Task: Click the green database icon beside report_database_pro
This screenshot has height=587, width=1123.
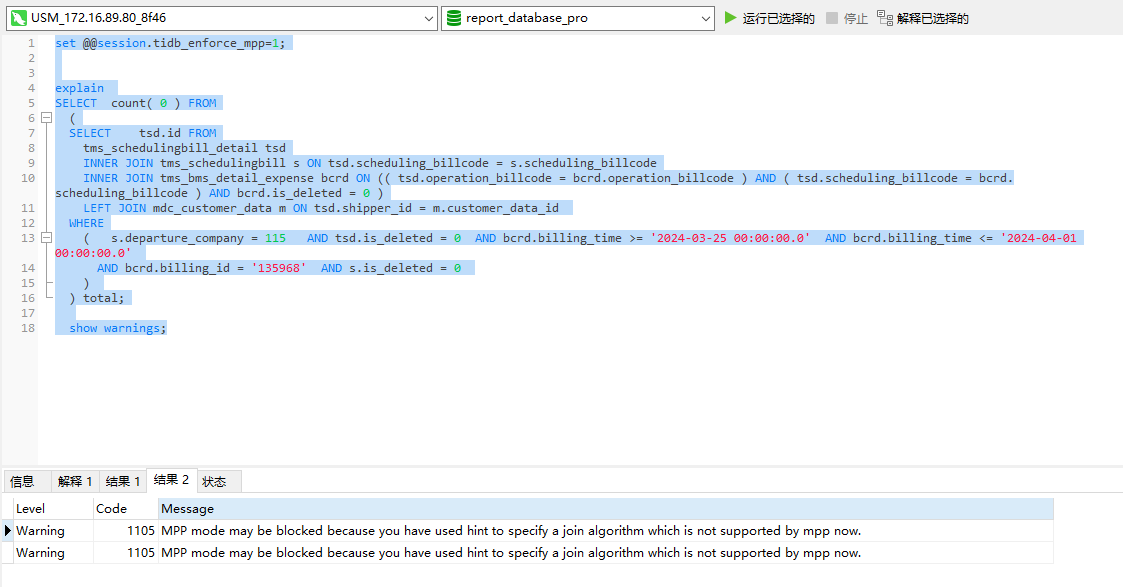Action: [x=454, y=18]
